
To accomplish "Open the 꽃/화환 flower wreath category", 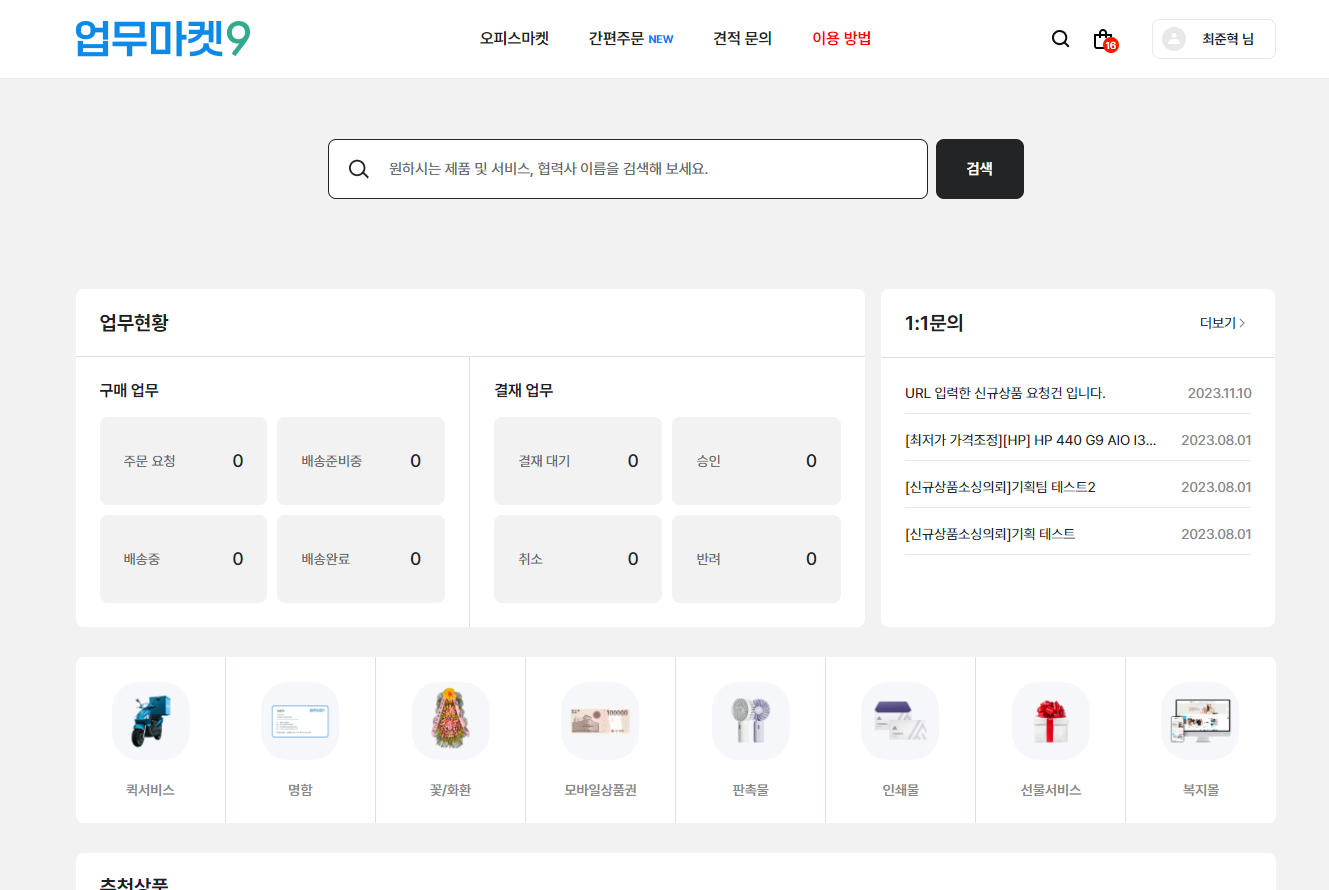I will click(x=450, y=721).
